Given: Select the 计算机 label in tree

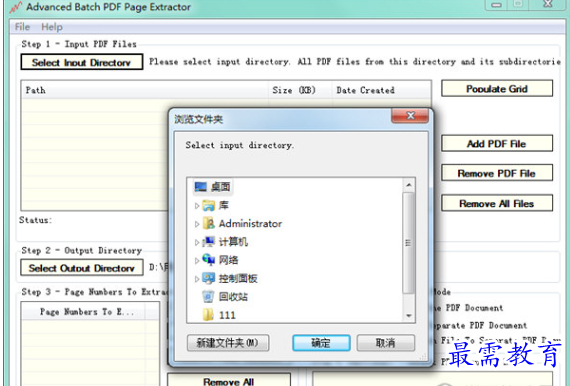Looking at the screenshot, I should coord(233,242).
